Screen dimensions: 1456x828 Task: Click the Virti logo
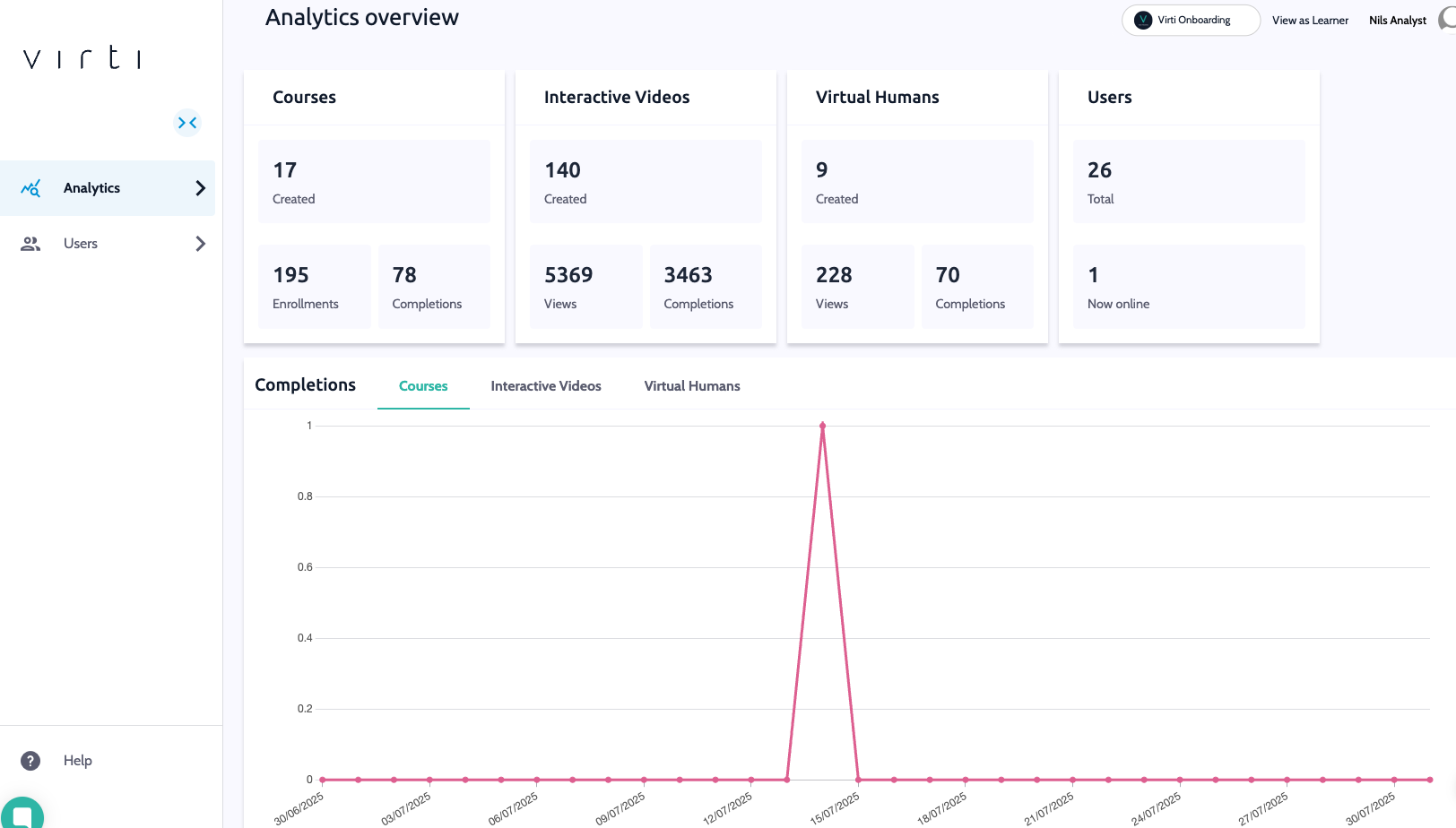[82, 58]
